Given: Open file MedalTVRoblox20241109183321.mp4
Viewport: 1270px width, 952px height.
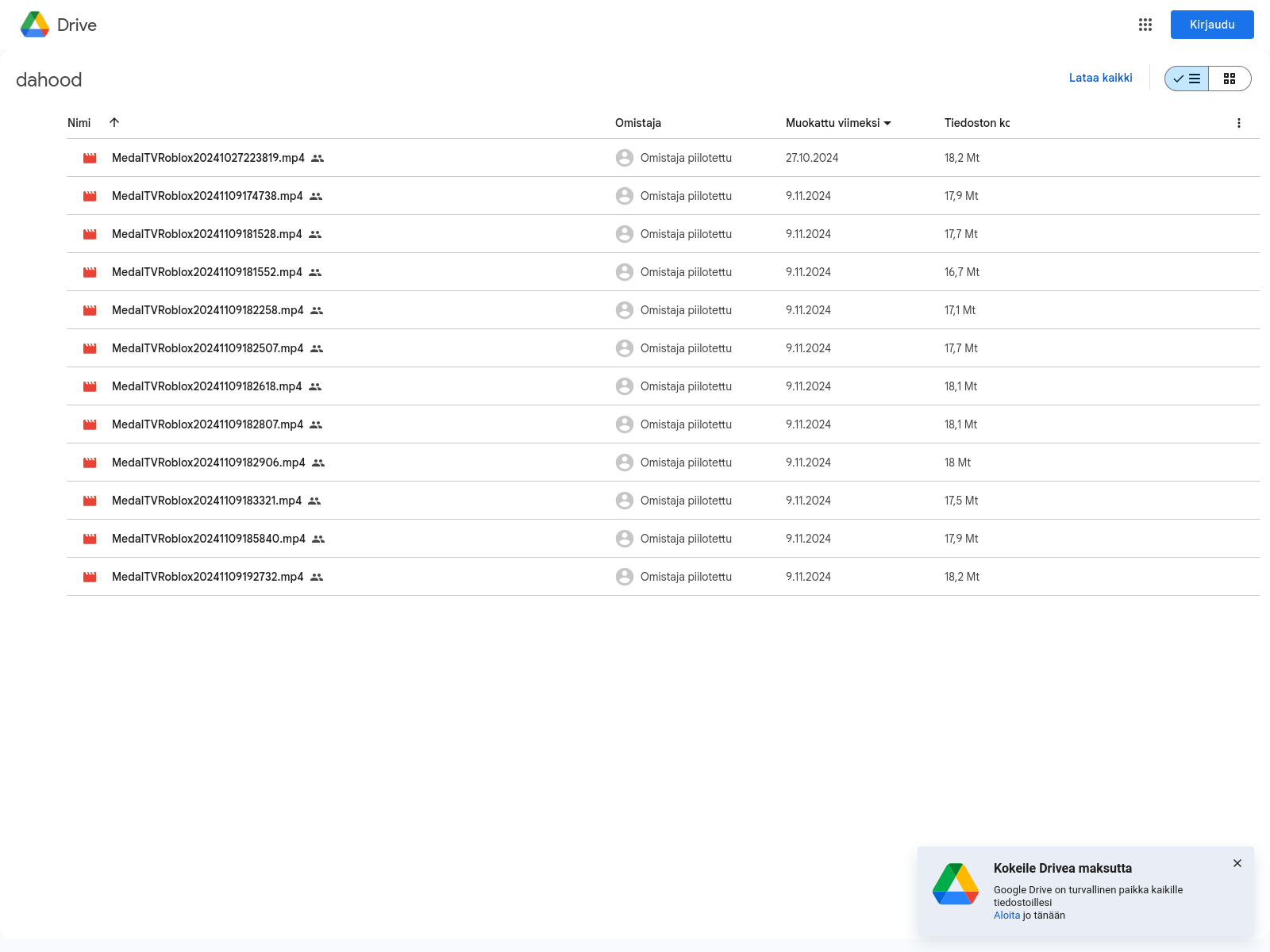Looking at the screenshot, I should [x=206, y=501].
